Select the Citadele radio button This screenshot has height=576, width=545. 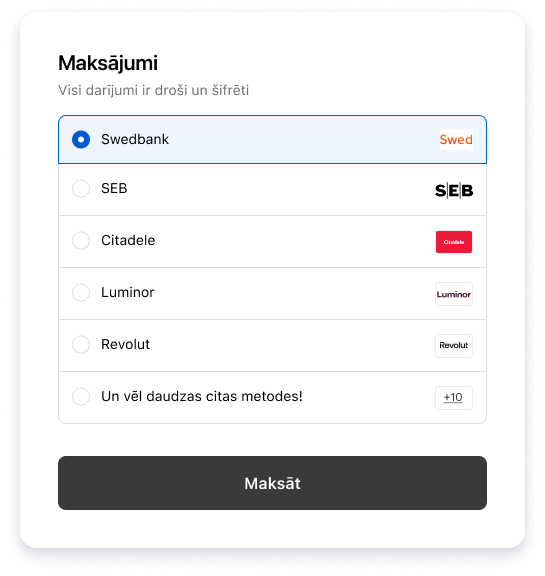81,240
